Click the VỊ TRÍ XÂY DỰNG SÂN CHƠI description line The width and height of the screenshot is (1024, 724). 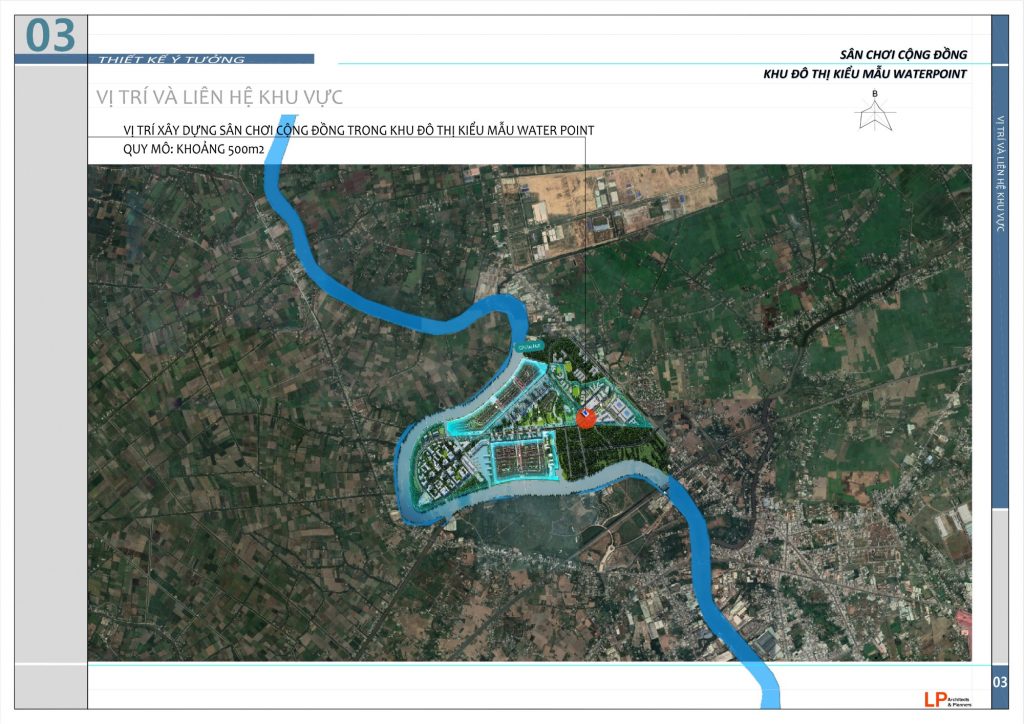(x=358, y=131)
